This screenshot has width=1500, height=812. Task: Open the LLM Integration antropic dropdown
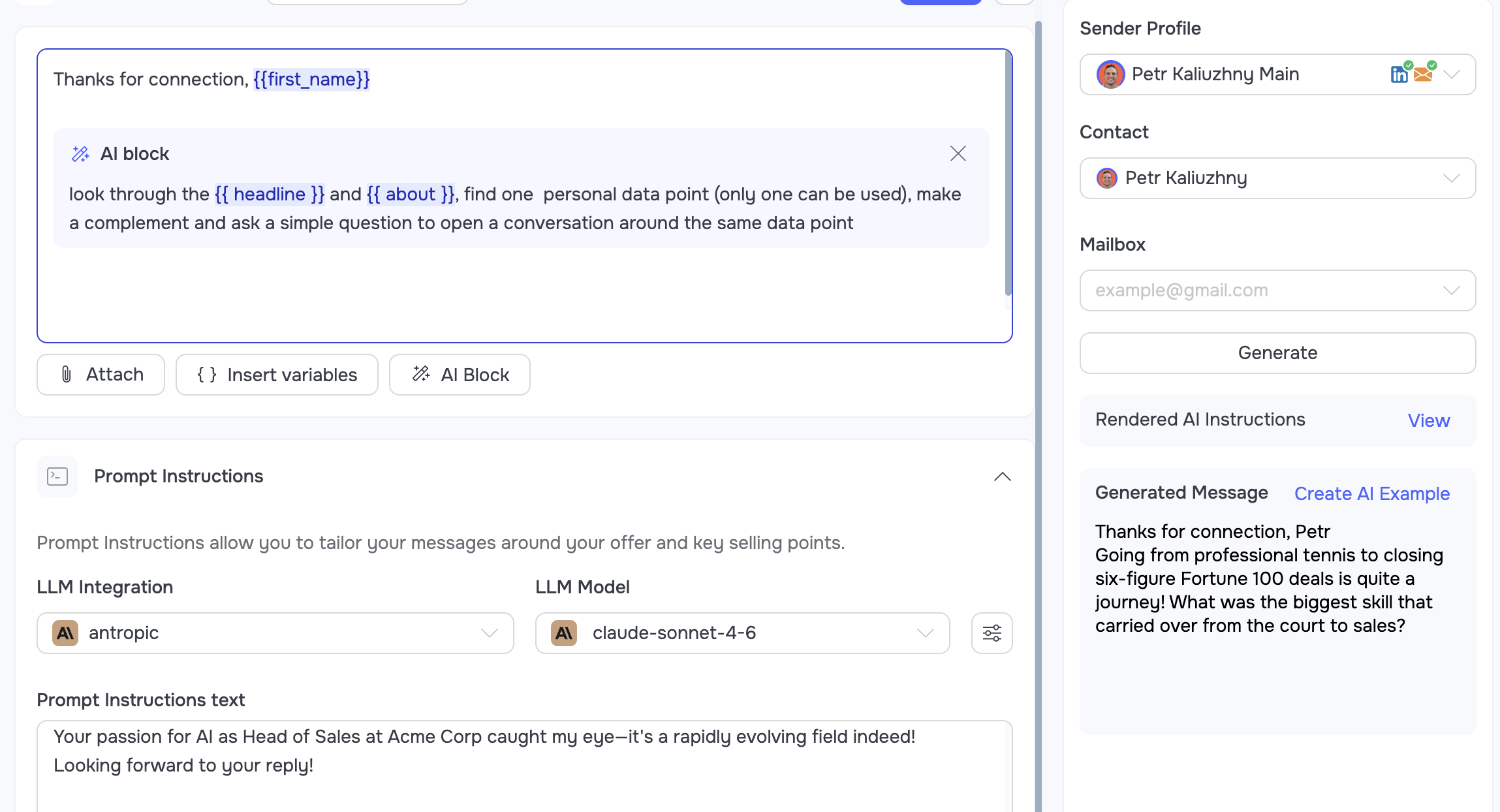275,633
